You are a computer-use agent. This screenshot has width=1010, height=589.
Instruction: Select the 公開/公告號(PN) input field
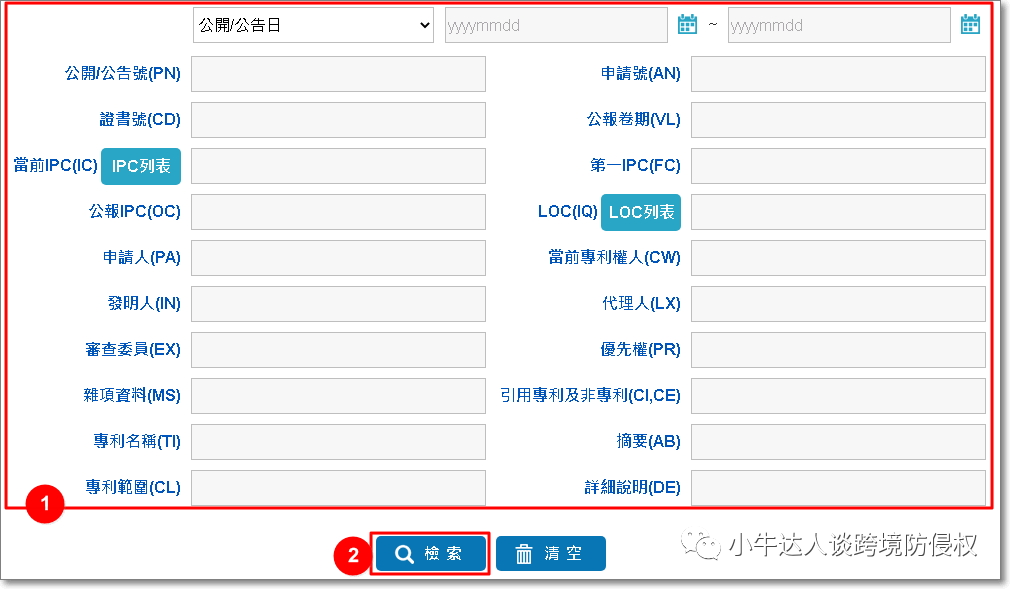338,74
